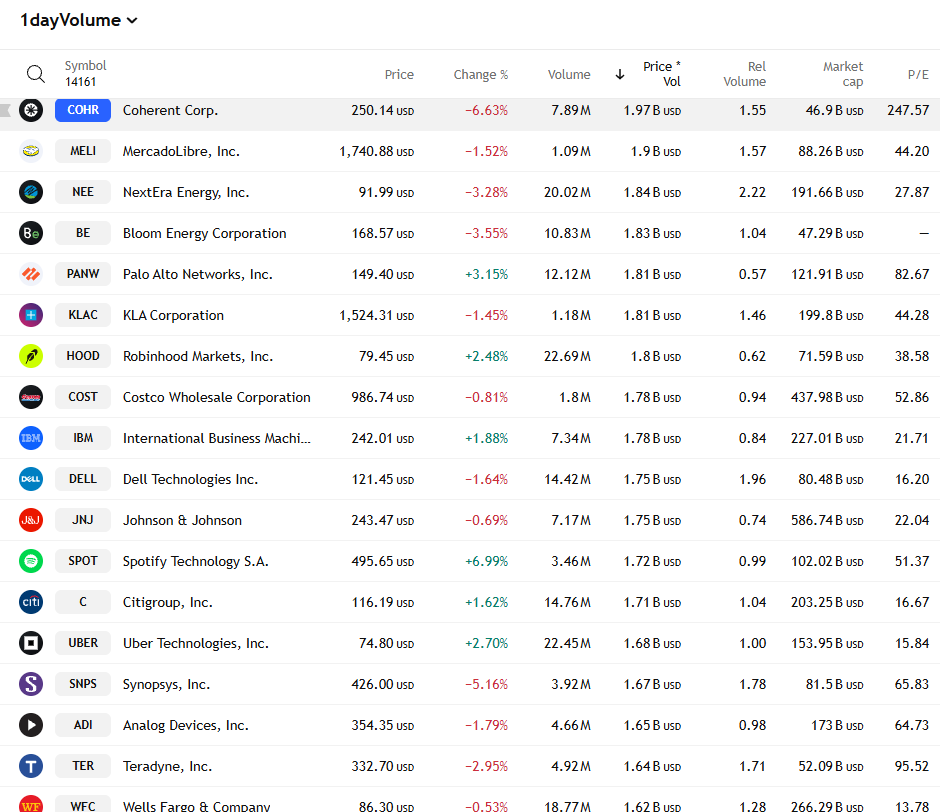This screenshot has width=940, height=812.
Task: Click the Spotify logo icon
Action: (31, 561)
